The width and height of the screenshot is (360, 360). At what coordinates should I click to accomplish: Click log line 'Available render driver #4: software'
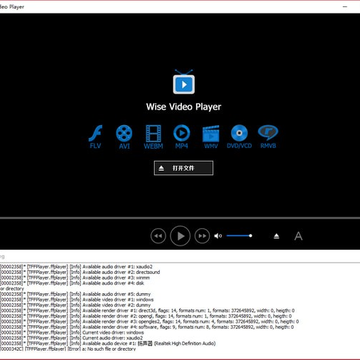click(147, 327)
